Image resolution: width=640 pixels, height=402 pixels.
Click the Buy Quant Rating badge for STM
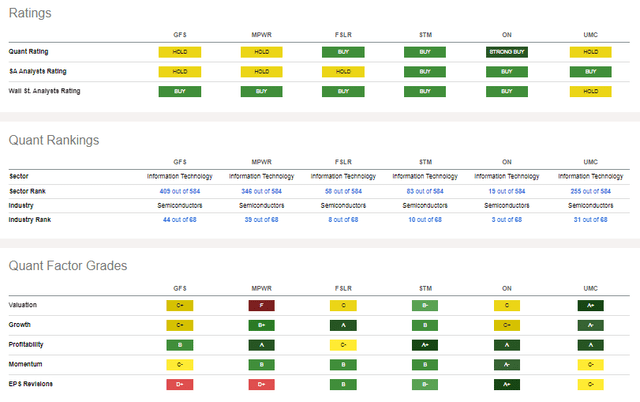tap(425, 52)
